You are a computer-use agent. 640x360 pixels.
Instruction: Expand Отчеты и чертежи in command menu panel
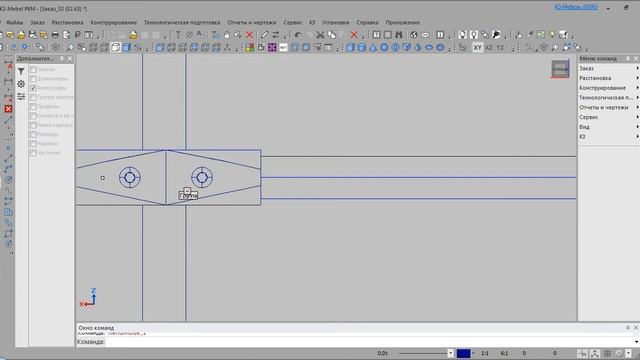point(609,108)
